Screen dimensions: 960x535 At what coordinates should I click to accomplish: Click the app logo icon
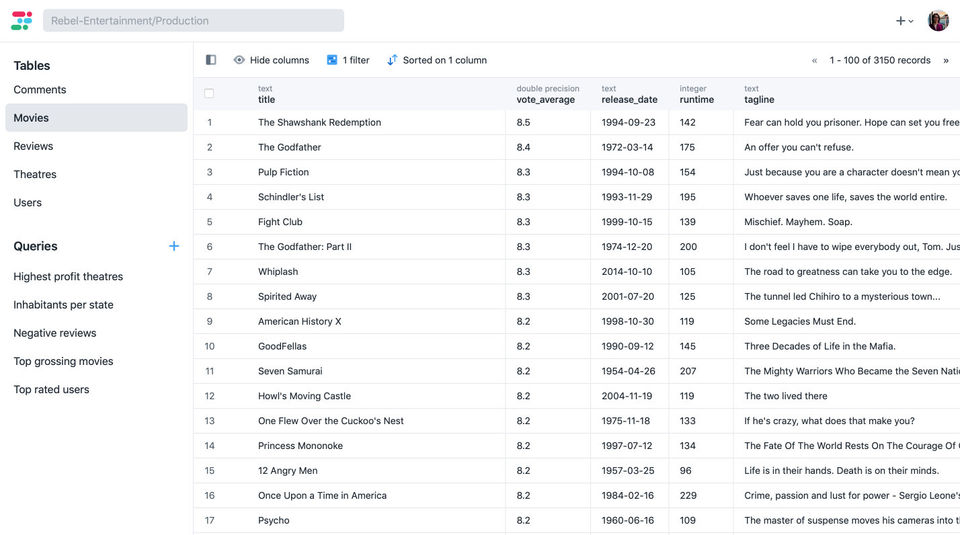[x=21, y=20]
